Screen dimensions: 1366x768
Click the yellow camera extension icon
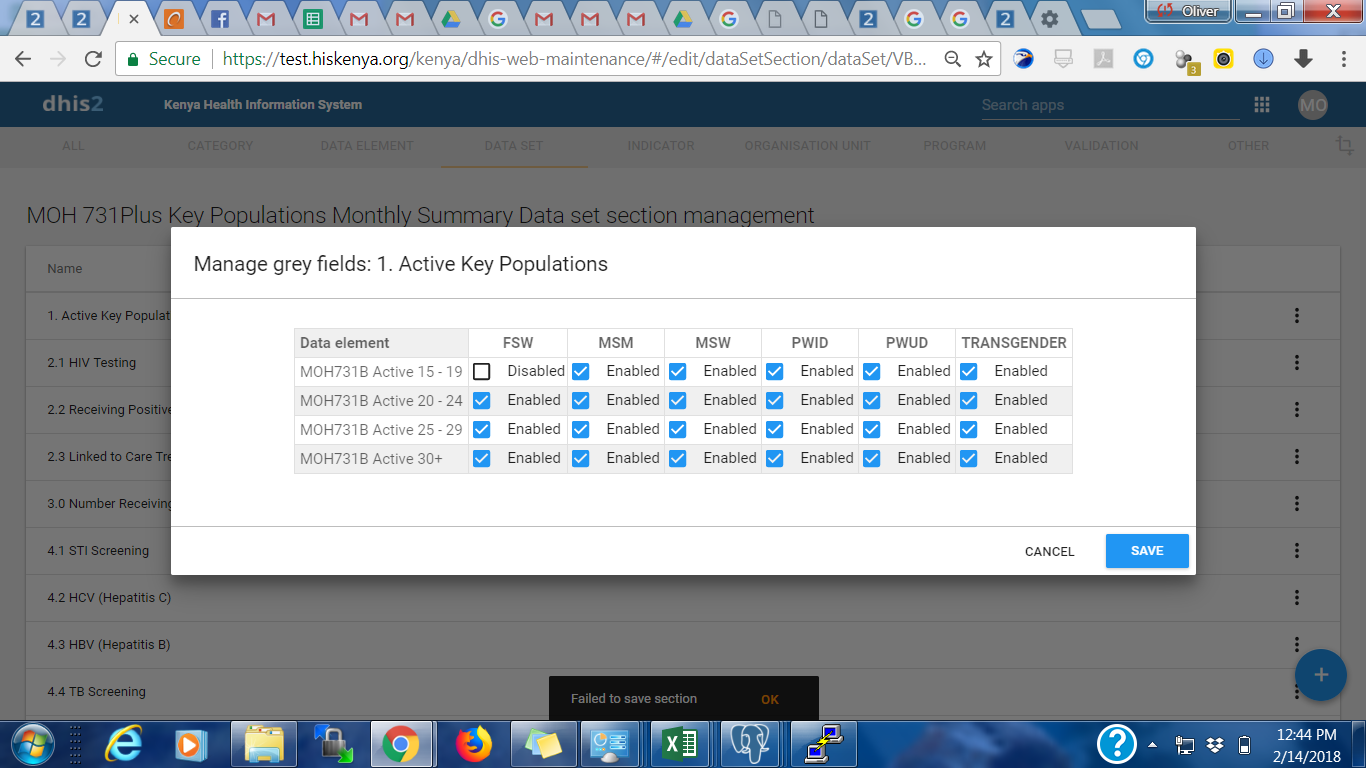(1223, 59)
